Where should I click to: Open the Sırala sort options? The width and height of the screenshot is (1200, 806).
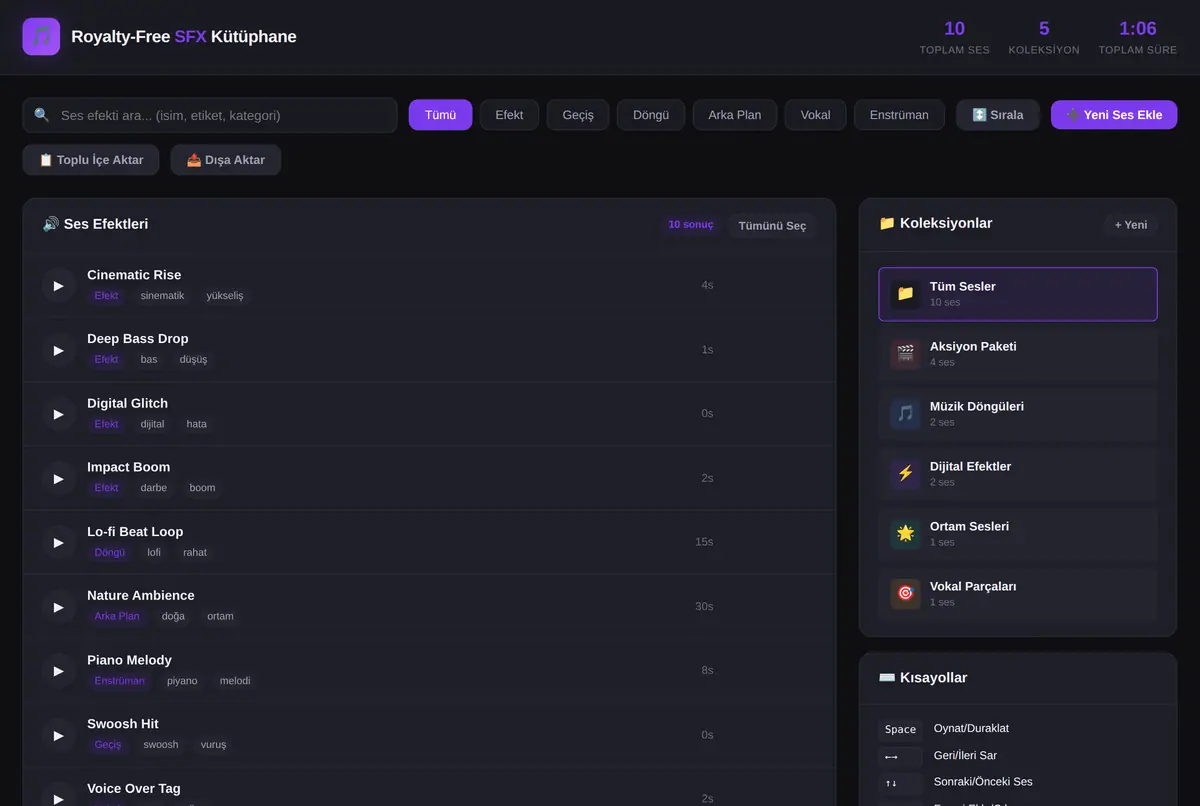[998, 115]
